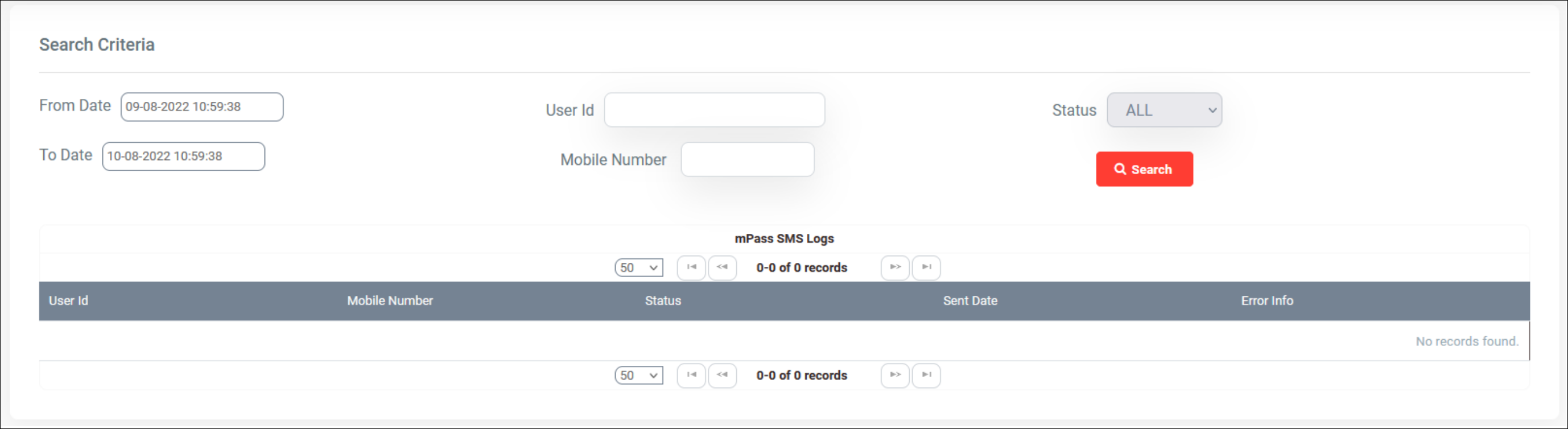Go to previous page in bottom paginator

tap(723, 375)
